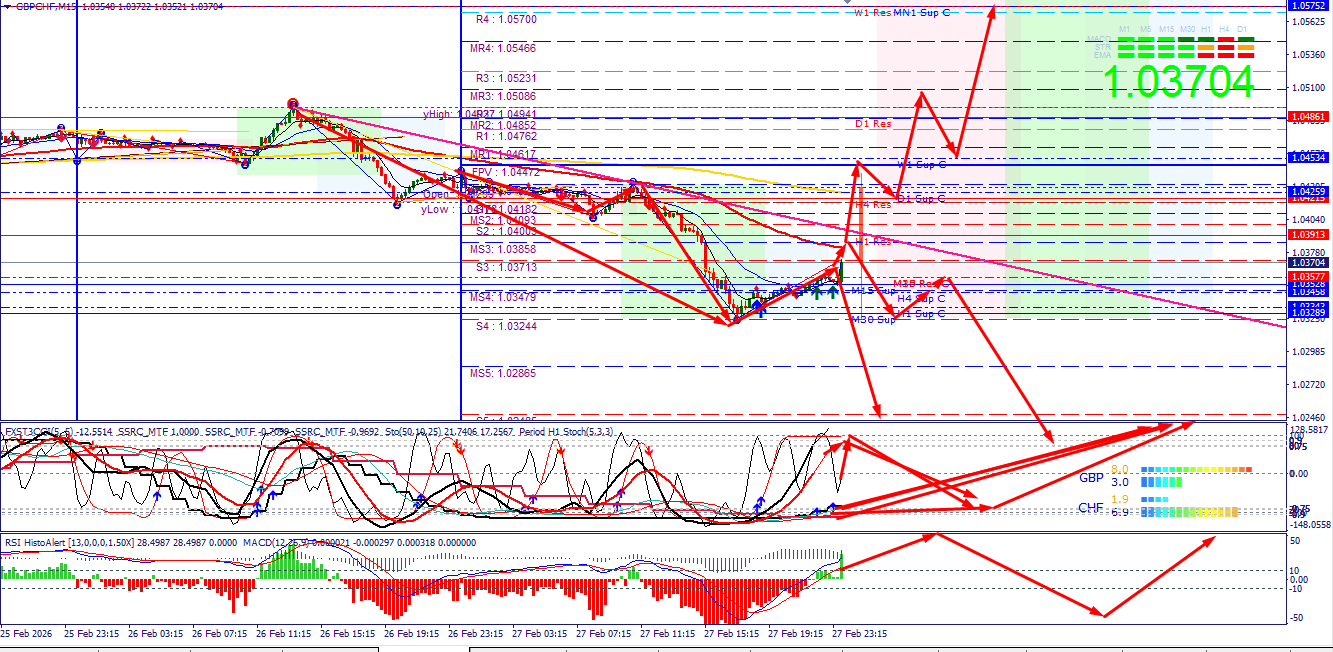Click the 26 Feb 11:15 time axis label
Screen dimensions: 1333x652
click(286, 633)
